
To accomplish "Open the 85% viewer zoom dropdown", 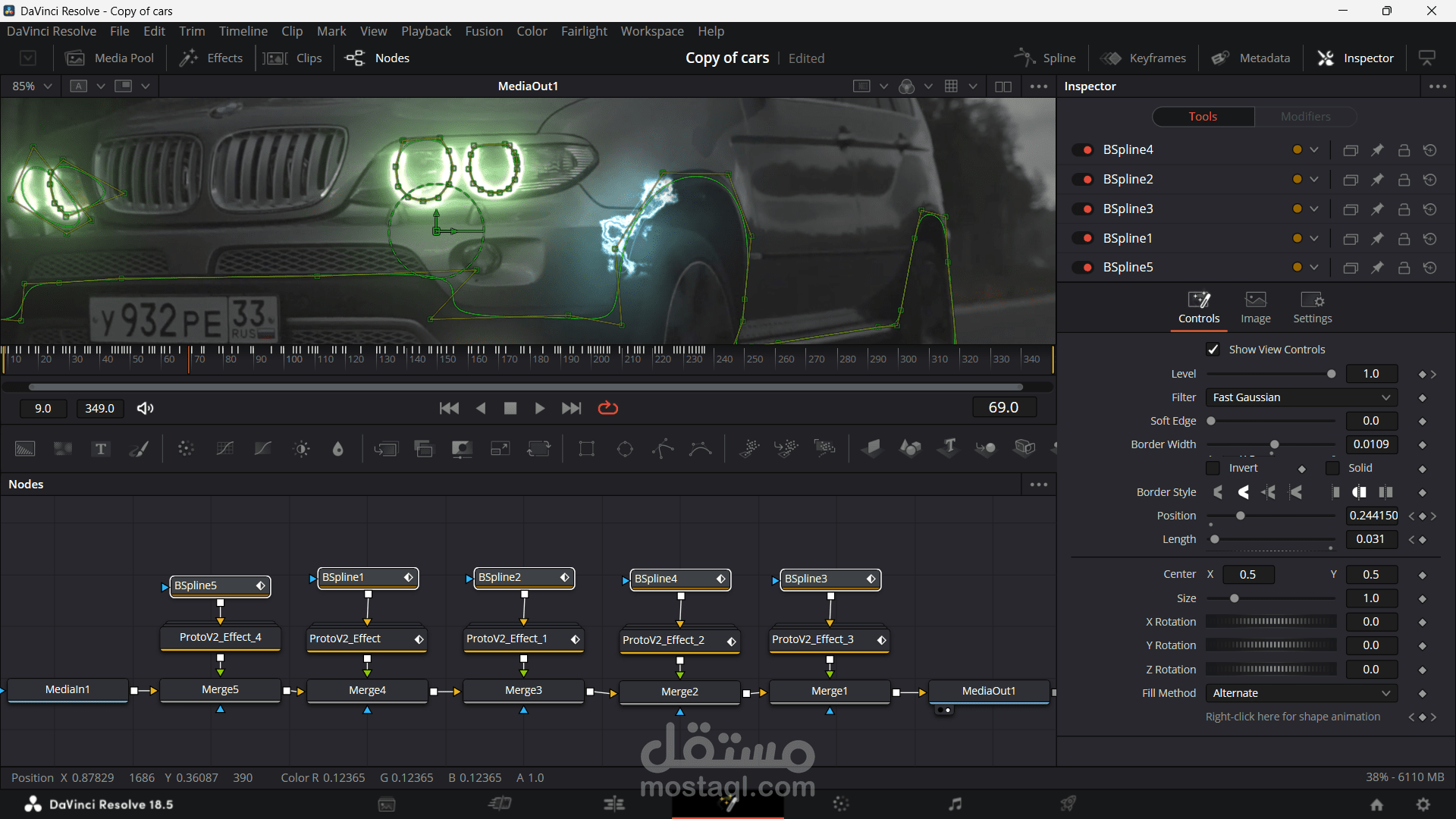I will pos(32,86).
